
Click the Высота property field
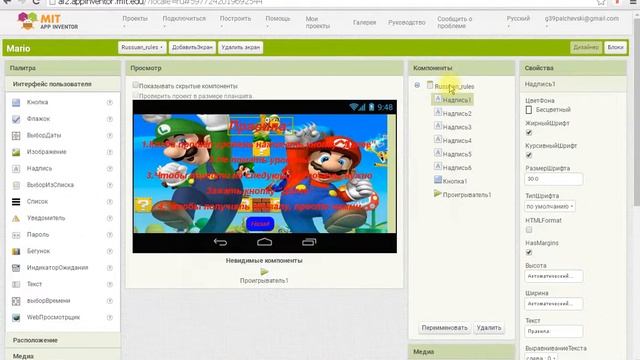coord(553,276)
